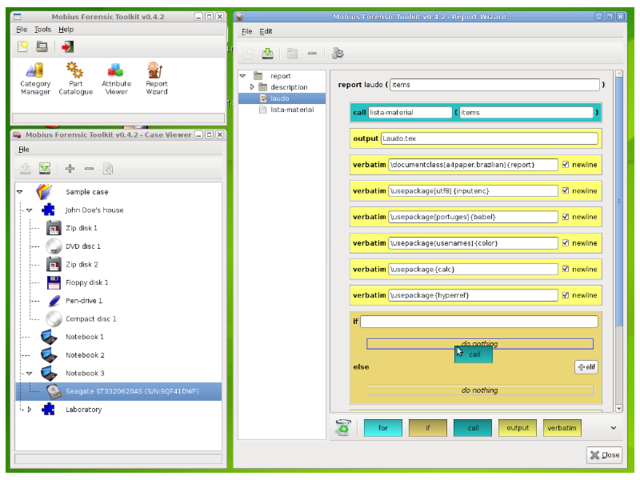Toggle newline checkbox for usepackage{calc}
640x480 pixels.
click(565, 269)
